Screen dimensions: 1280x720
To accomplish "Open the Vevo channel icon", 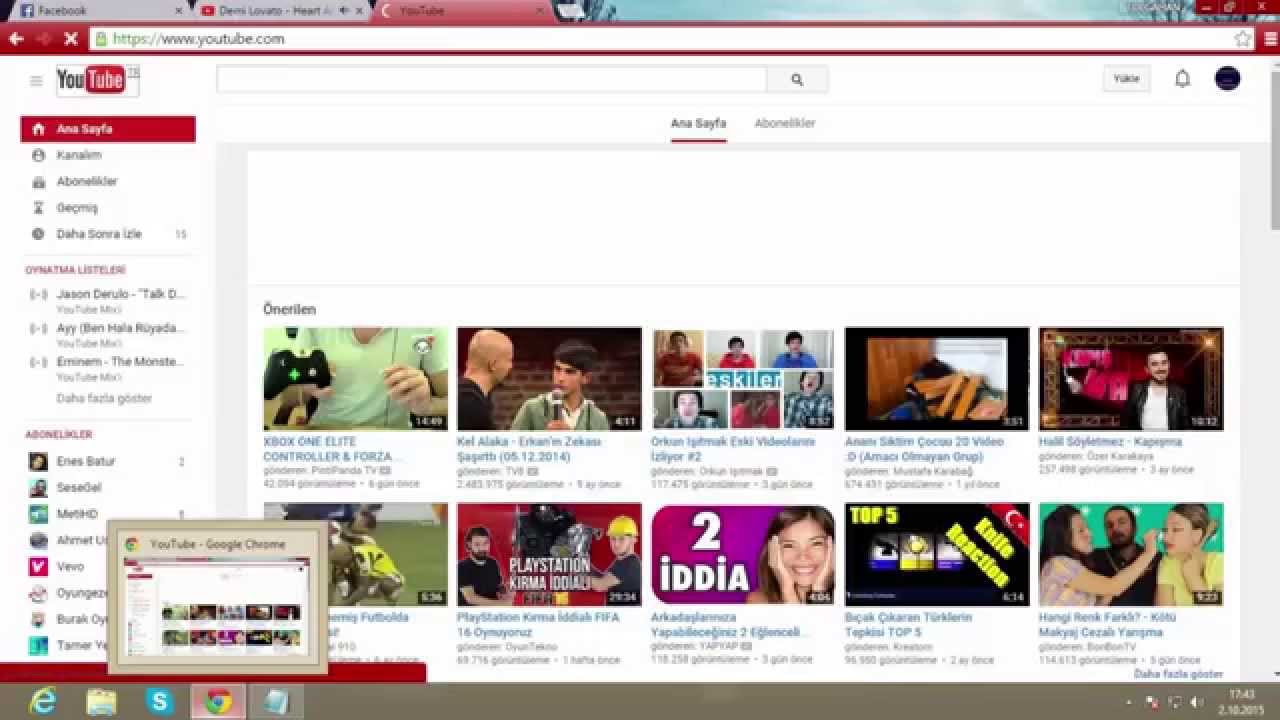I will click(x=39, y=566).
